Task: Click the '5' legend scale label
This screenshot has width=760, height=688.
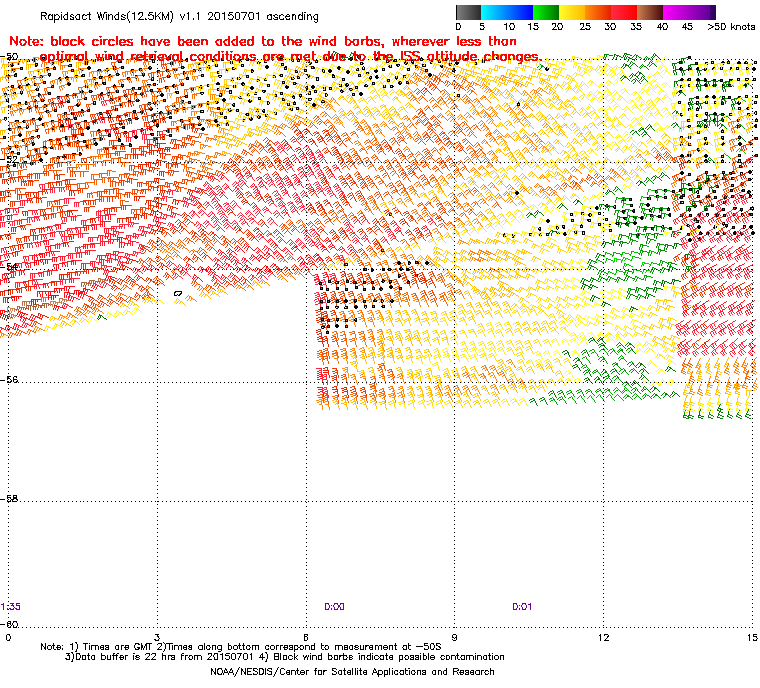Action: pyautogui.click(x=482, y=27)
